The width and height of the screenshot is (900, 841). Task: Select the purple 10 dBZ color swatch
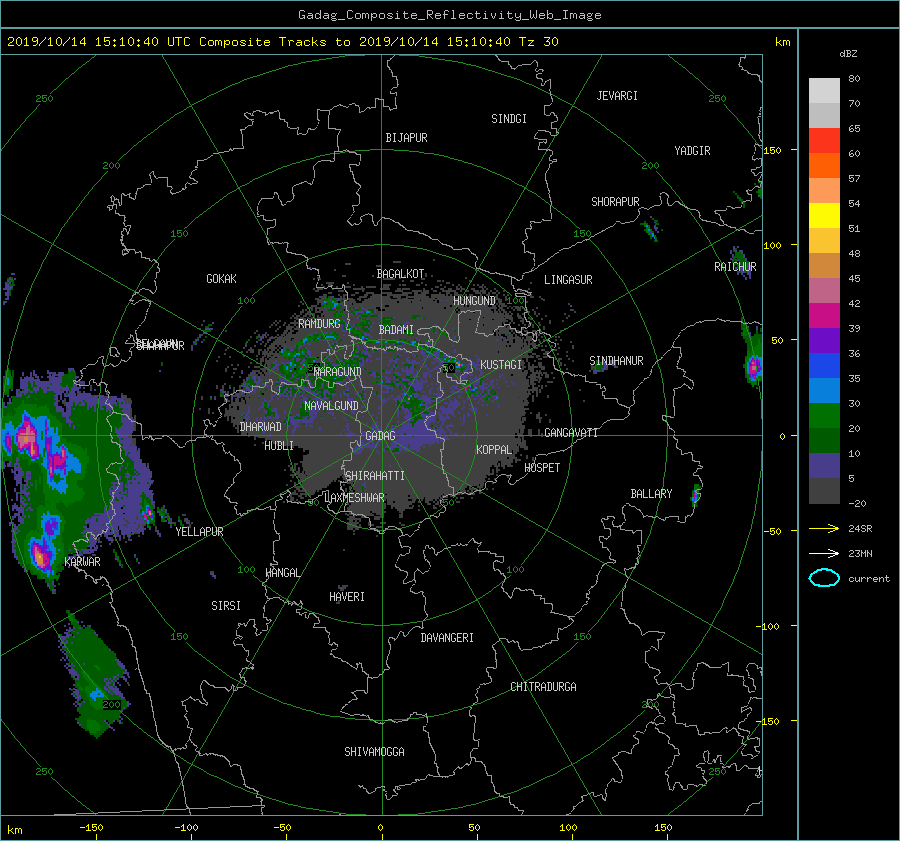824,466
